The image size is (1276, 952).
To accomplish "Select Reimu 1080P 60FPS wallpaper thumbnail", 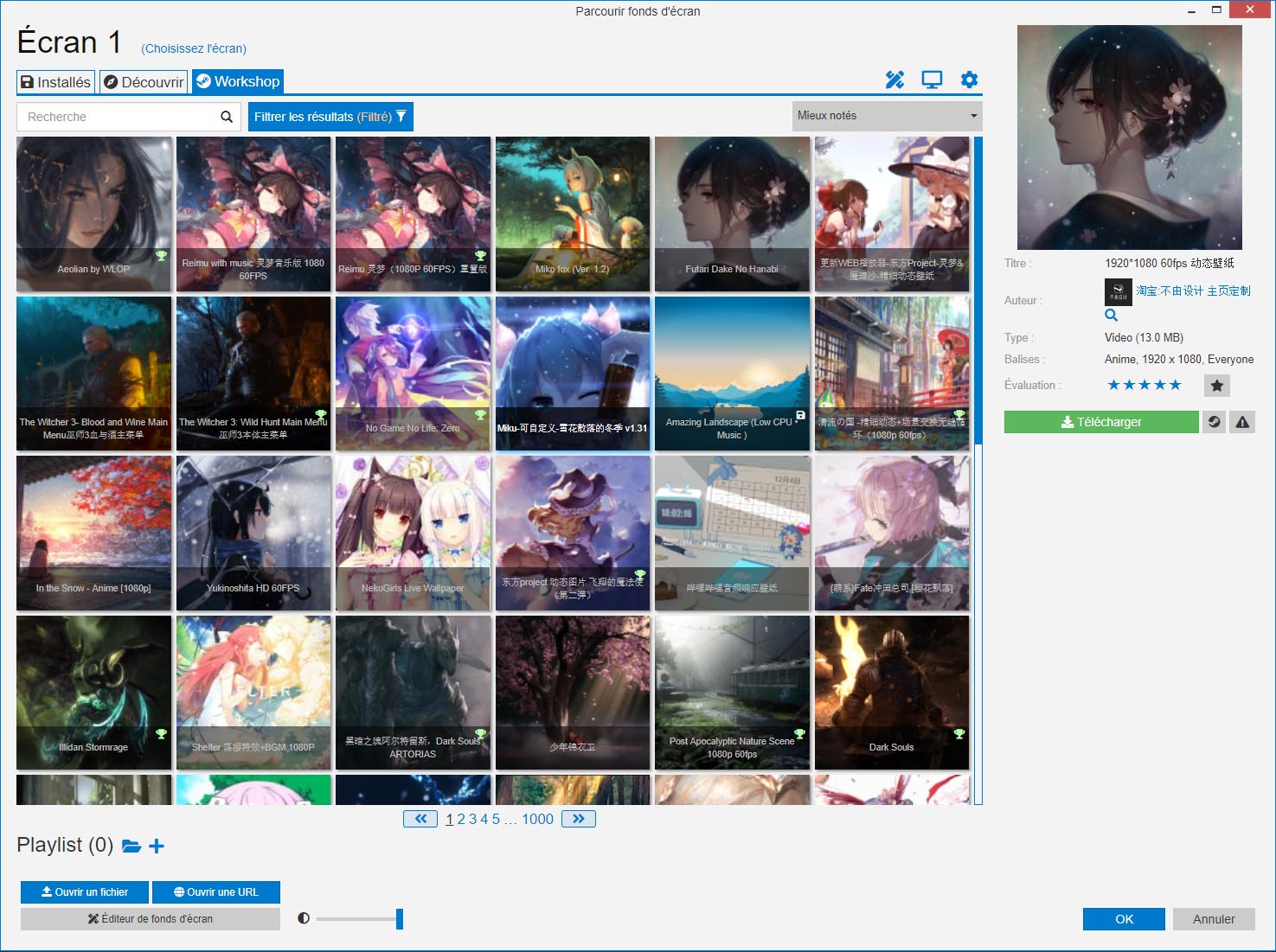I will [x=413, y=214].
